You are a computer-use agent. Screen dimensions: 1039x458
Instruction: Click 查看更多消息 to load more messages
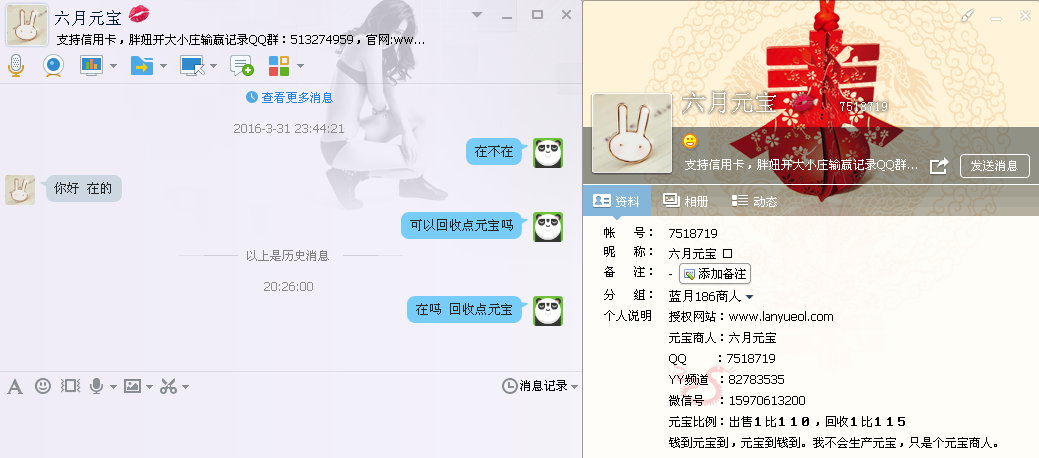tap(290, 98)
